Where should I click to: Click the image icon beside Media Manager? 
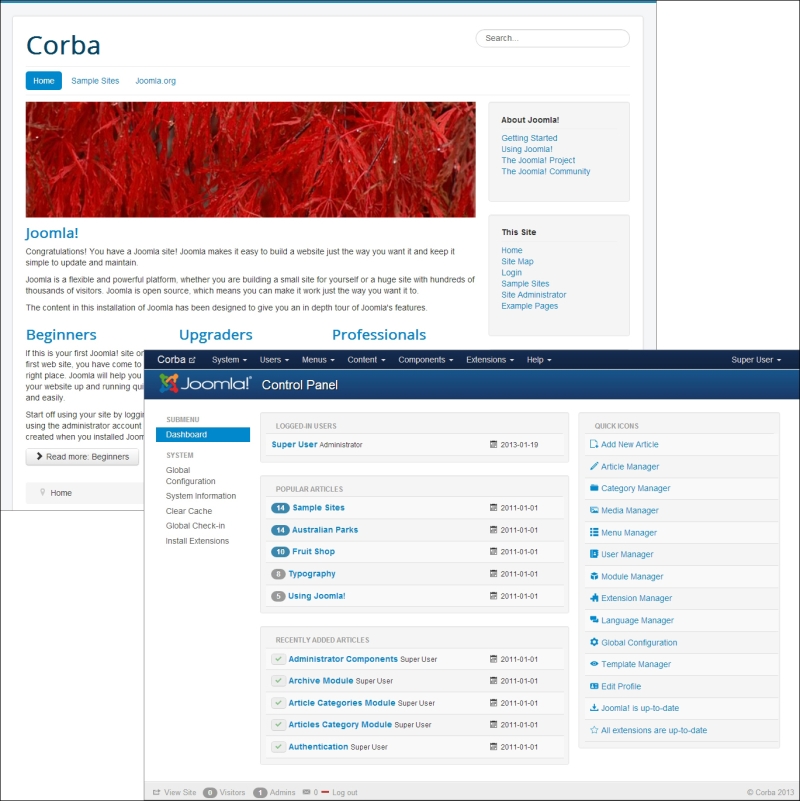click(594, 511)
